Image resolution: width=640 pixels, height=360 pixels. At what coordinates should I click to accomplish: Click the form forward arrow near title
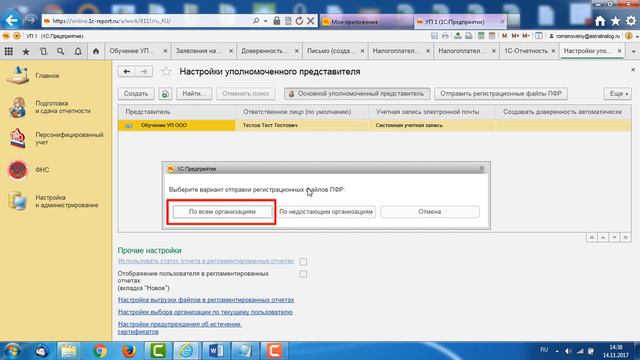[x=144, y=71]
